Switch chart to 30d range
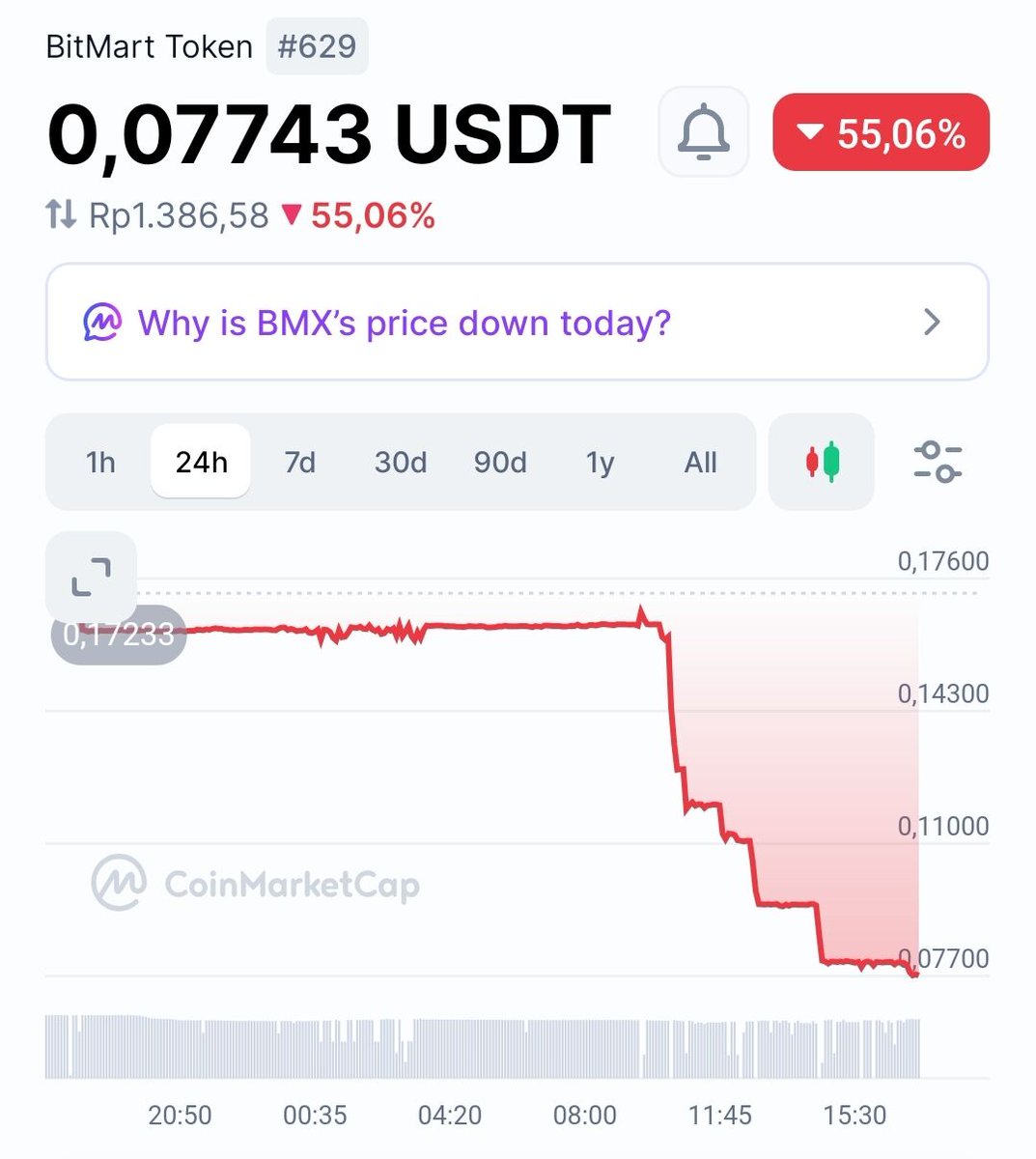The height and width of the screenshot is (1159, 1036). (401, 463)
